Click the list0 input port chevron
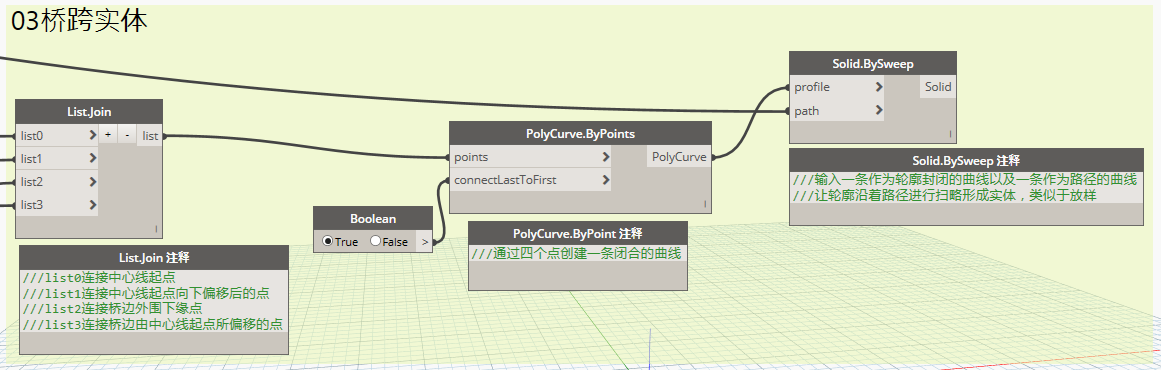 pos(93,135)
